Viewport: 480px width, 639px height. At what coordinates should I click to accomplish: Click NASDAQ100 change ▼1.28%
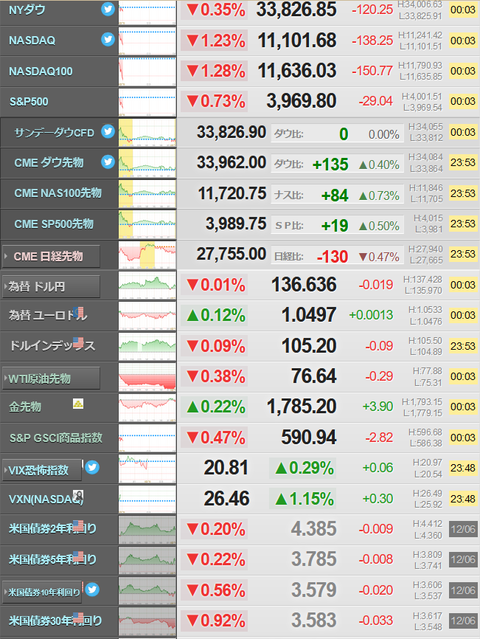(216, 71)
